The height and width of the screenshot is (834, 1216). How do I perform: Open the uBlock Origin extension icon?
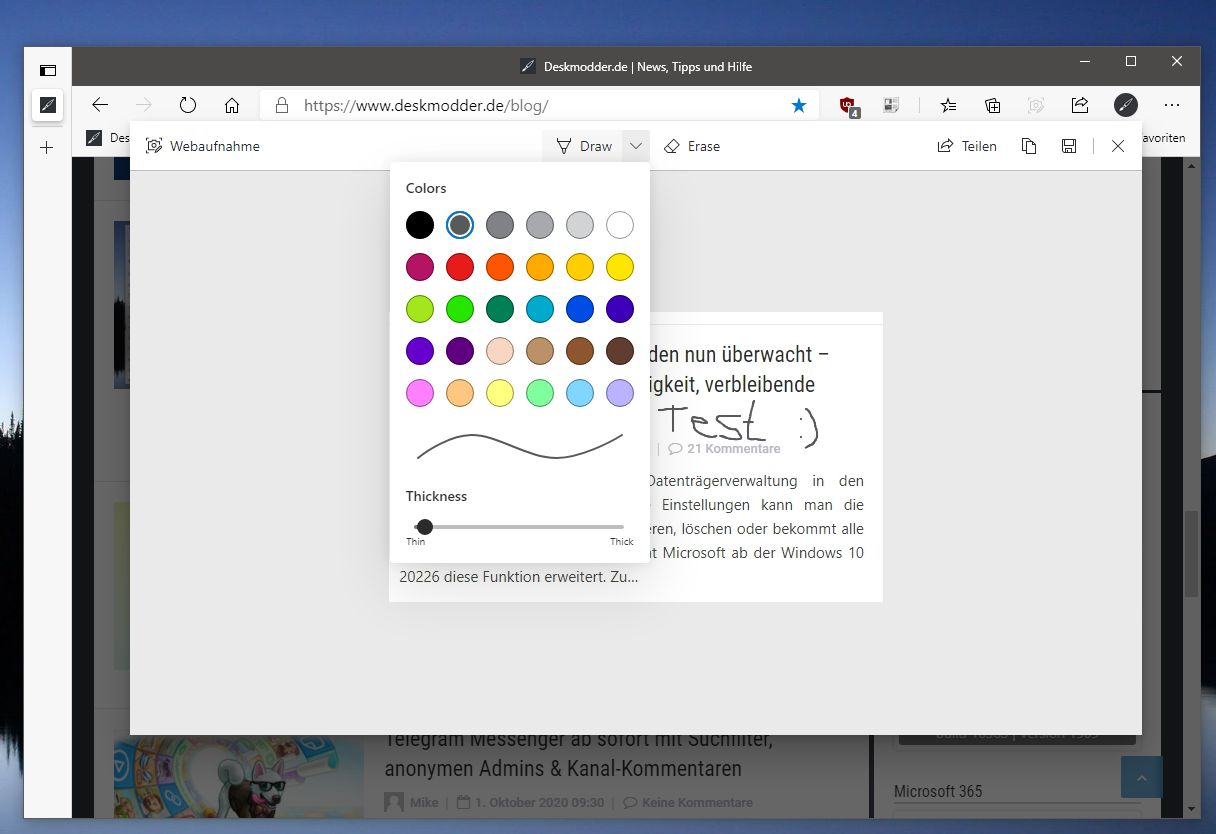848,106
